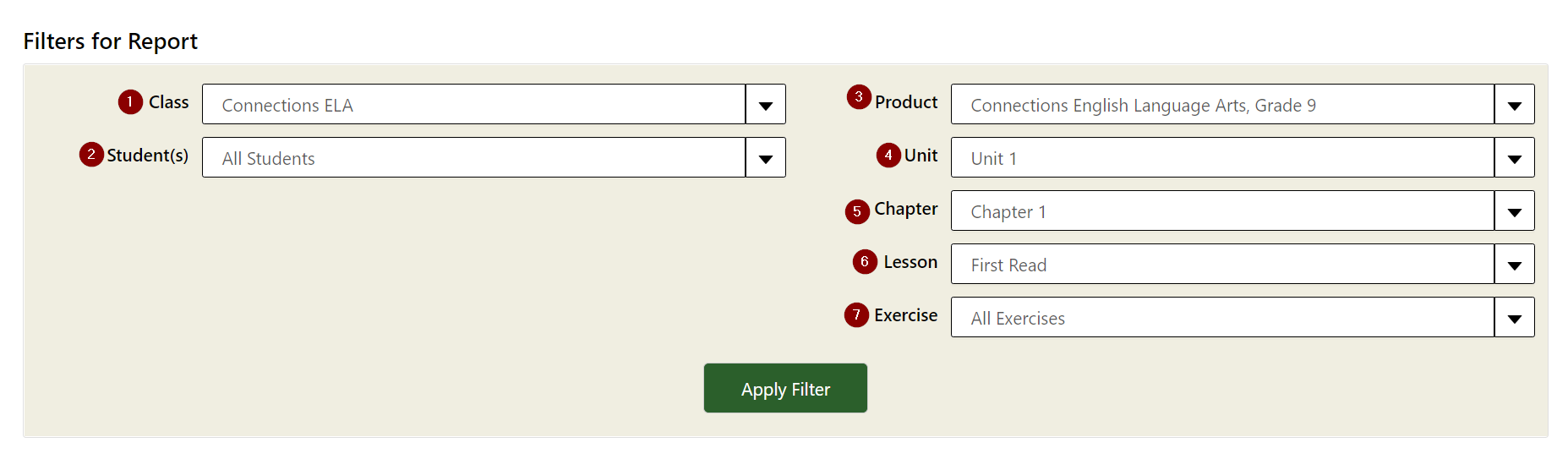
Task: Expand the Student(s) dropdown arrow
Action: click(766, 158)
